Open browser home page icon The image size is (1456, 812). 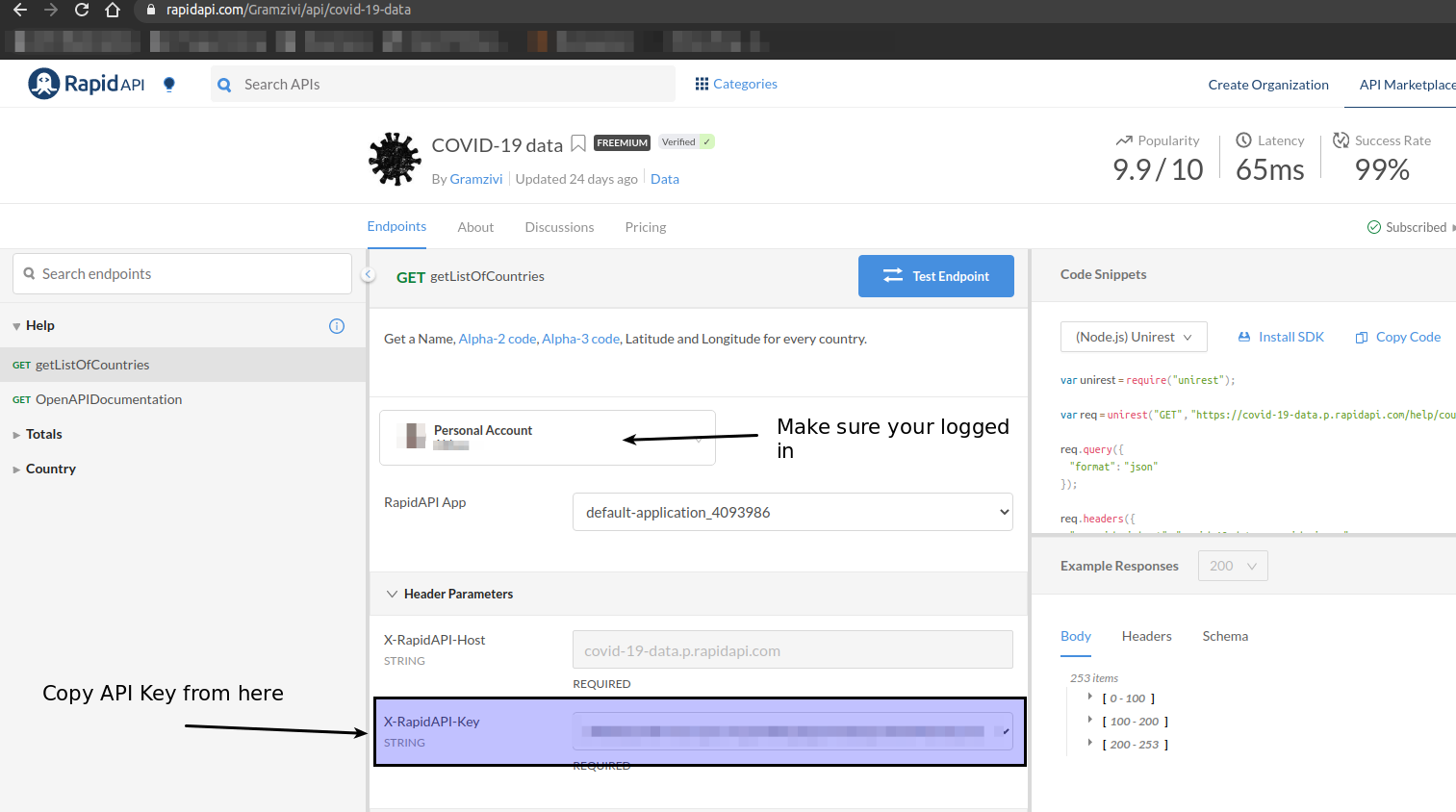(113, 10)
